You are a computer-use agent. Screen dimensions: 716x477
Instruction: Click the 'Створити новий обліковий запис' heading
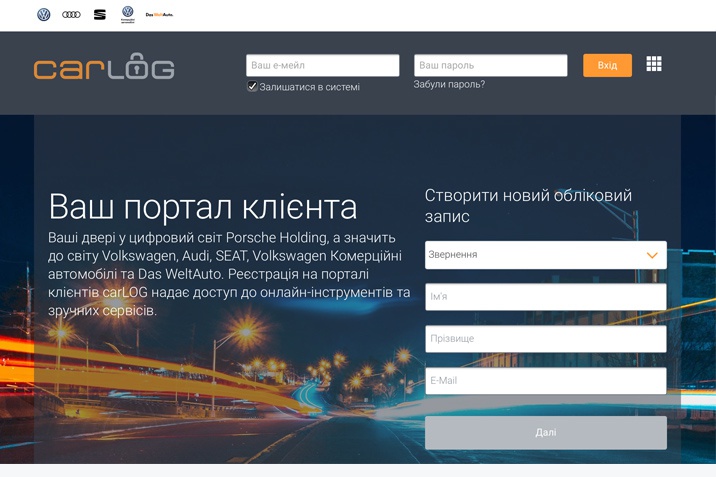[528, 206]
